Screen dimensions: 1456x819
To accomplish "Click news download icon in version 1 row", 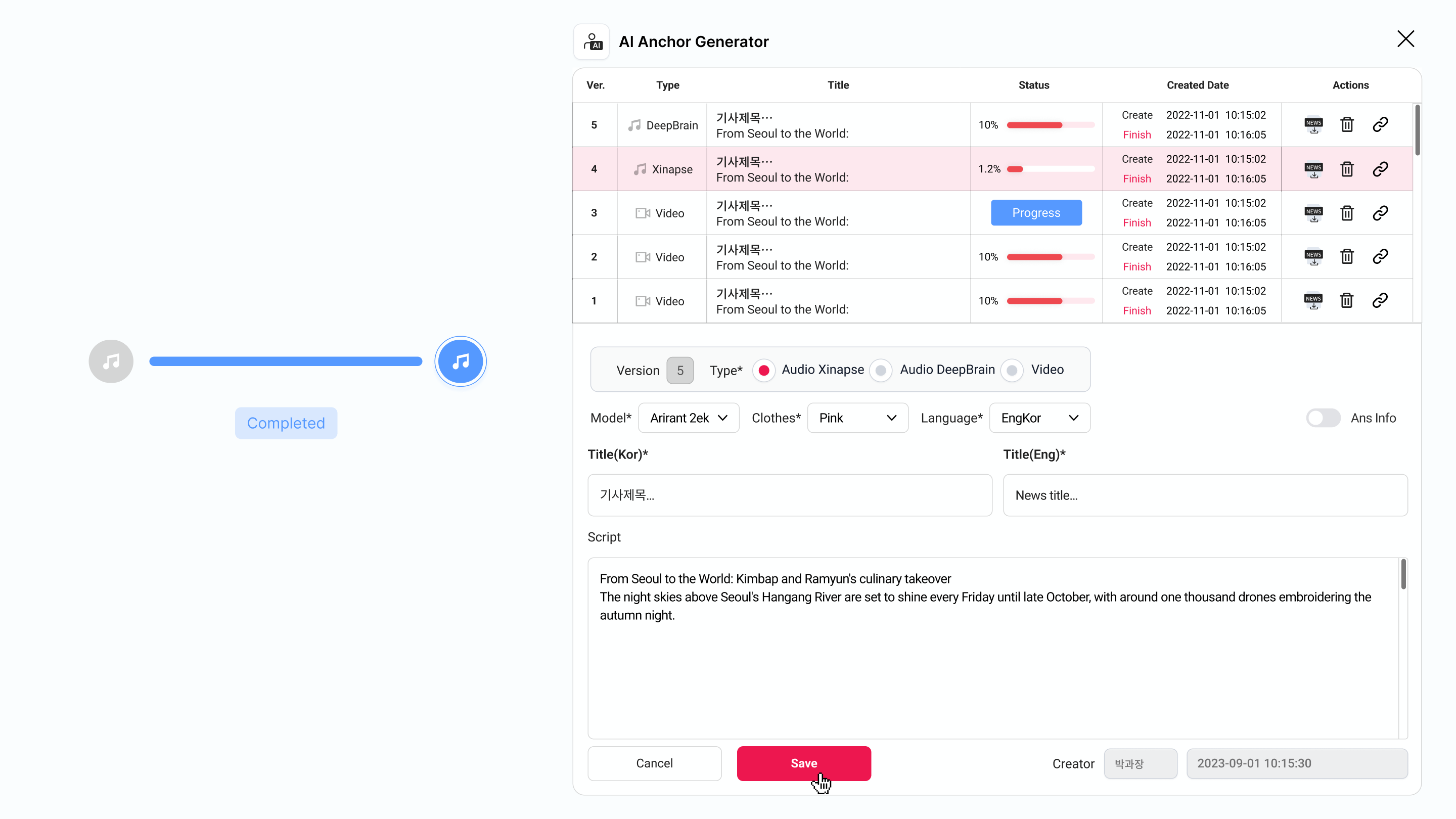I will tap(1313, 301).
